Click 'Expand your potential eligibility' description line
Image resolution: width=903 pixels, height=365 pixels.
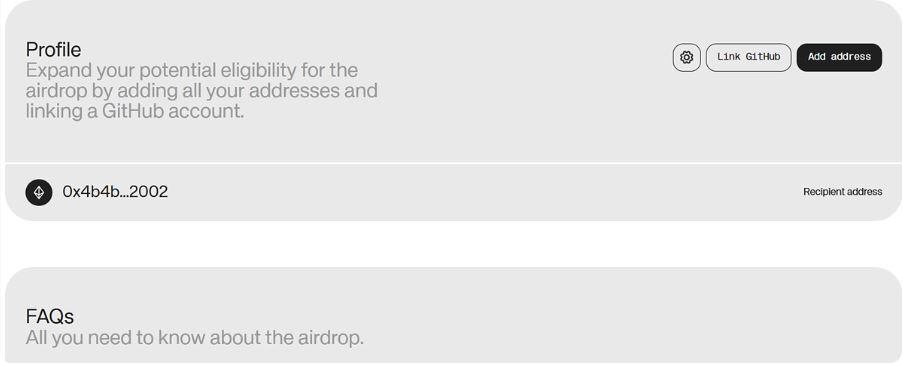click(192, 70)
